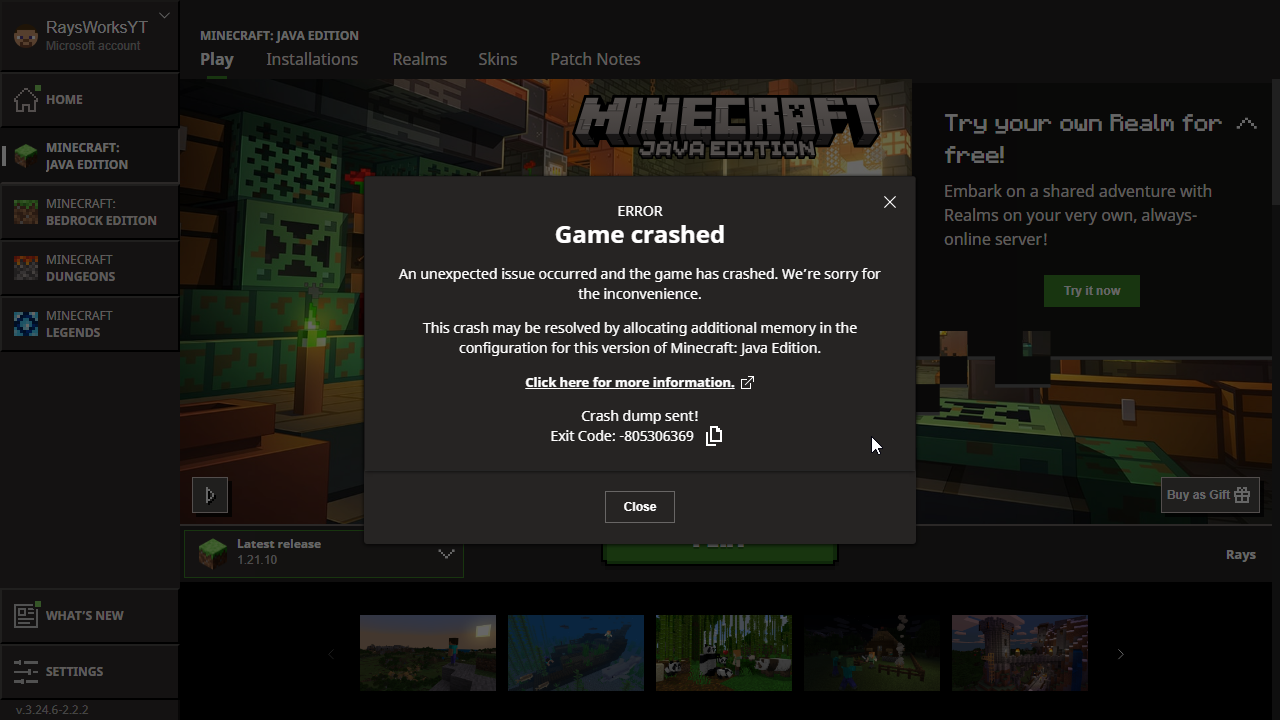This screenshot has height=720, width=1280.
Task: Click the What's New newspaper icon
Action: tap(25, 615)
